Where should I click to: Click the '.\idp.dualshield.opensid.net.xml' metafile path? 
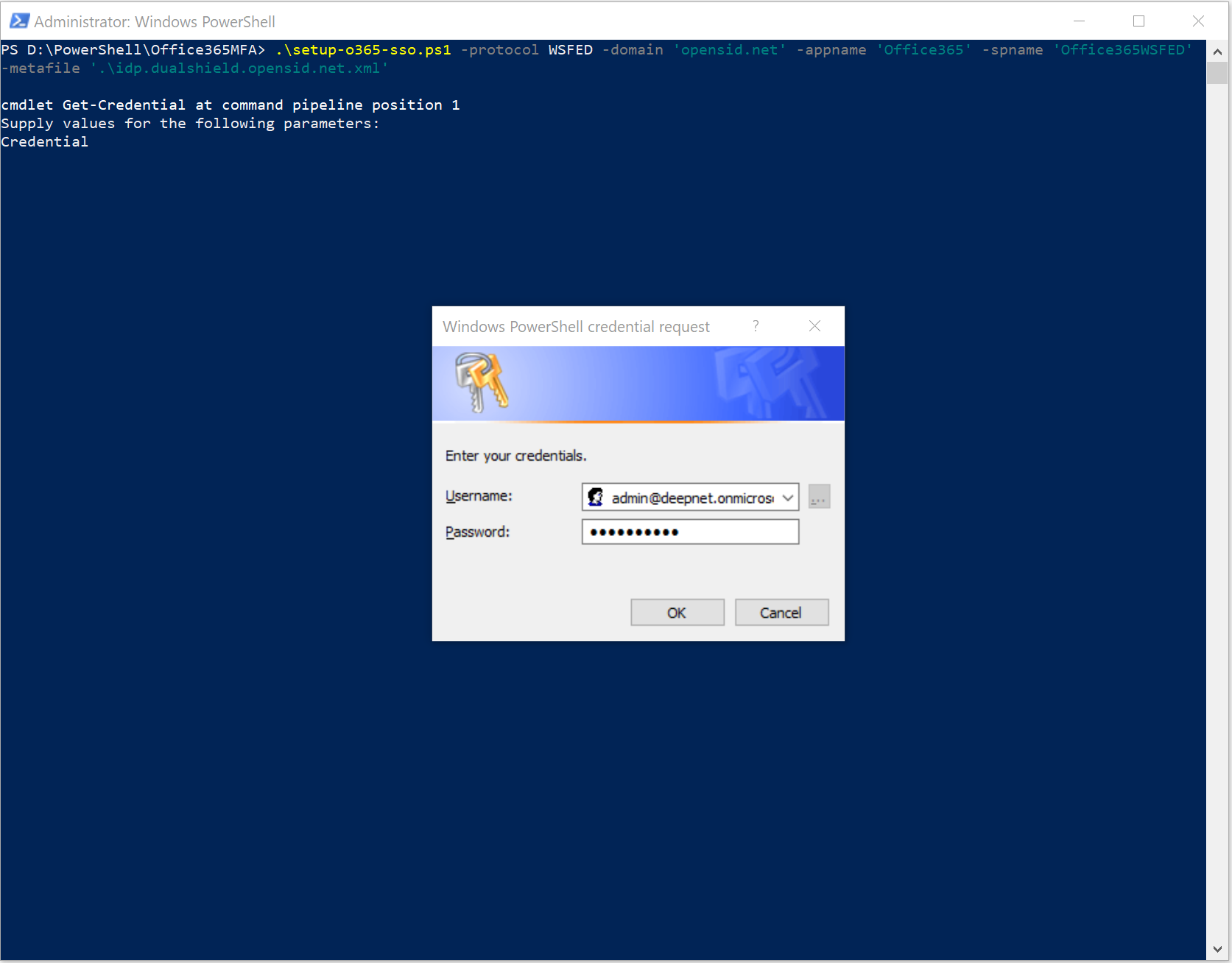pos(239,68)
